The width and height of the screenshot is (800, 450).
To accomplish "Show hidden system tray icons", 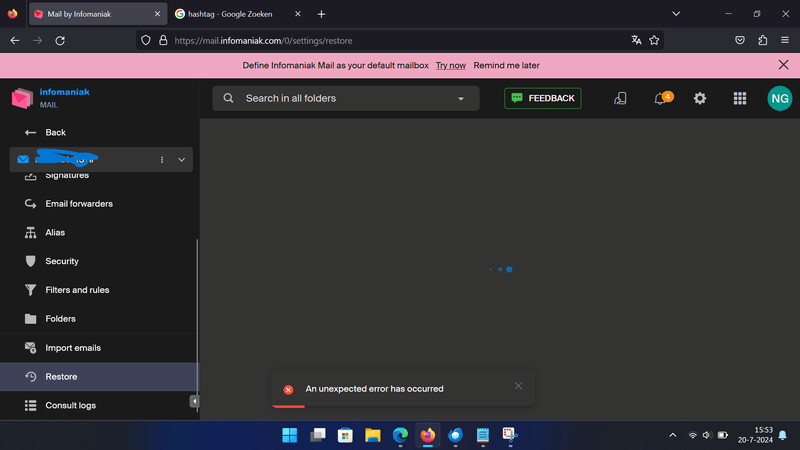I will 672,435.
